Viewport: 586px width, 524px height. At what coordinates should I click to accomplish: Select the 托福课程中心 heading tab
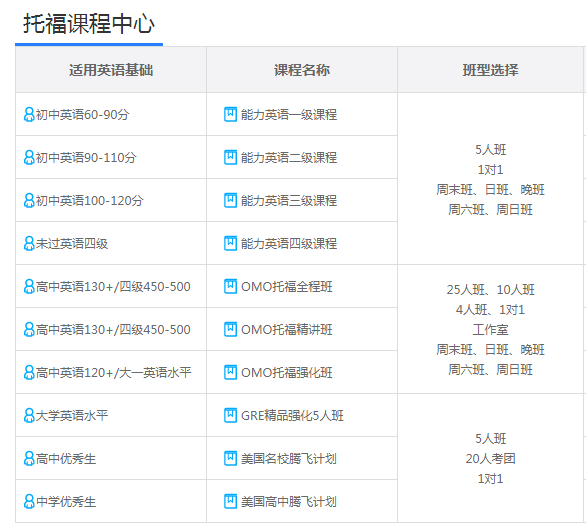pyautogui.click(x=89, y=24)
